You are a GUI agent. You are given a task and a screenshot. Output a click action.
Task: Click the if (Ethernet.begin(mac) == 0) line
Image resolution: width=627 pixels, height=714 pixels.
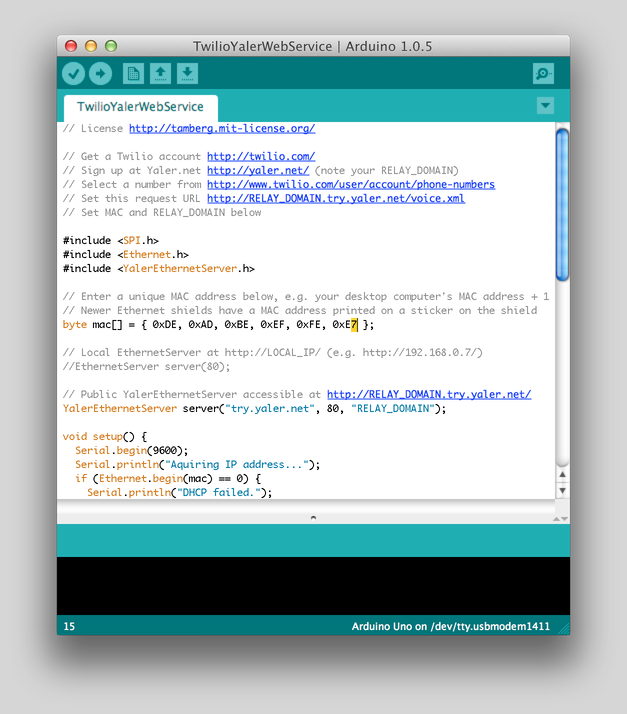(168, 479)
